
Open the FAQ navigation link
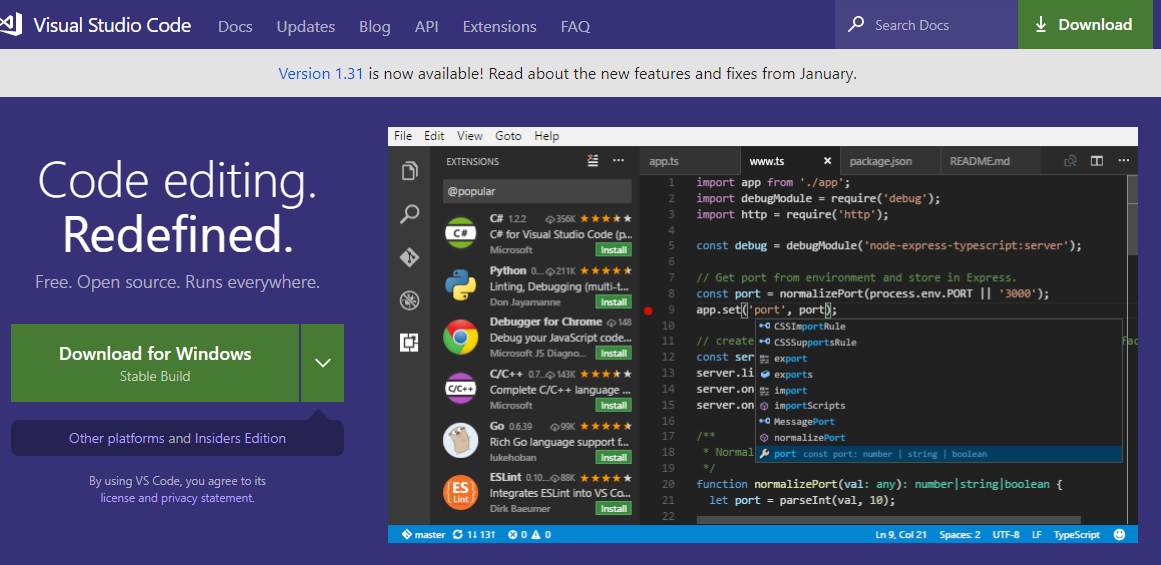click(x=575, y=27)
